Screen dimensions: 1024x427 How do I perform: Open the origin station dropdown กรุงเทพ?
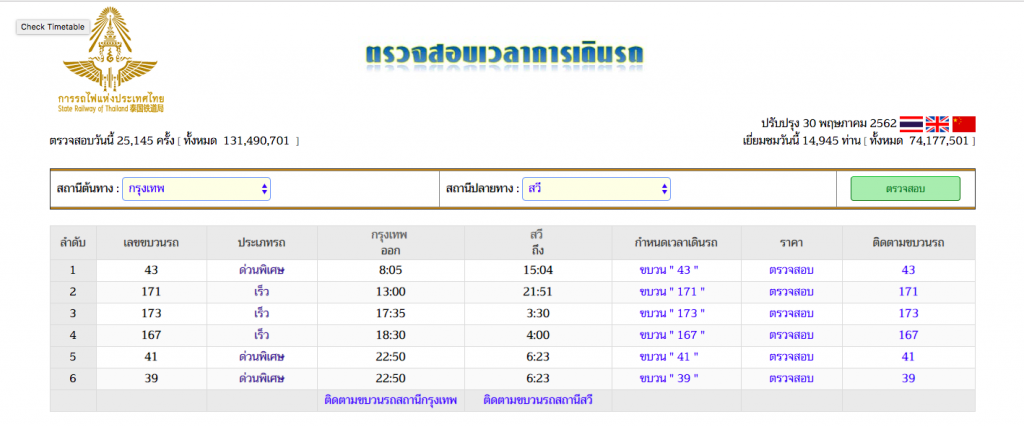pos(196,189)
